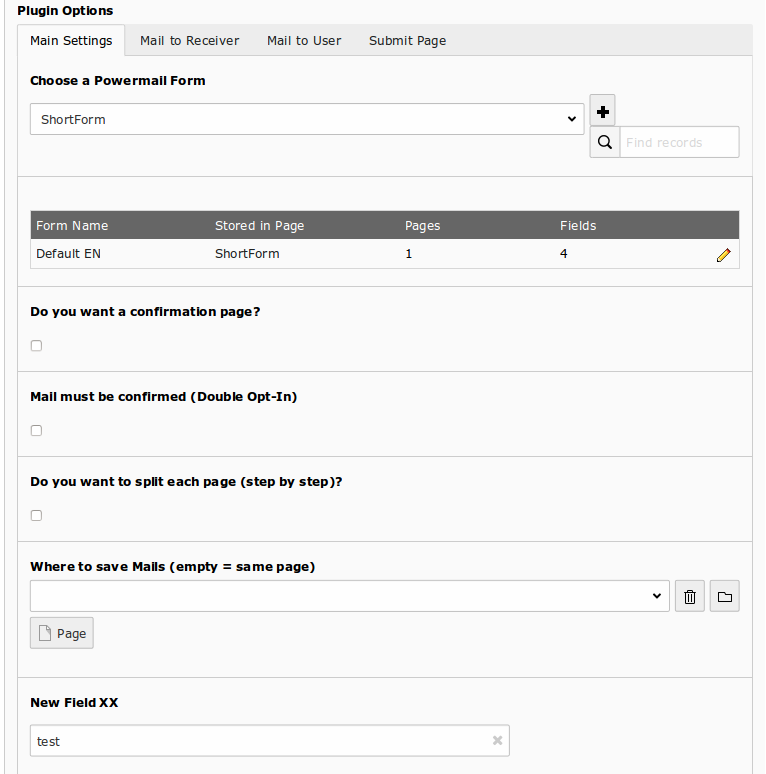Check the split each page step by step option

pyautogui.click(x=37, y=516)
